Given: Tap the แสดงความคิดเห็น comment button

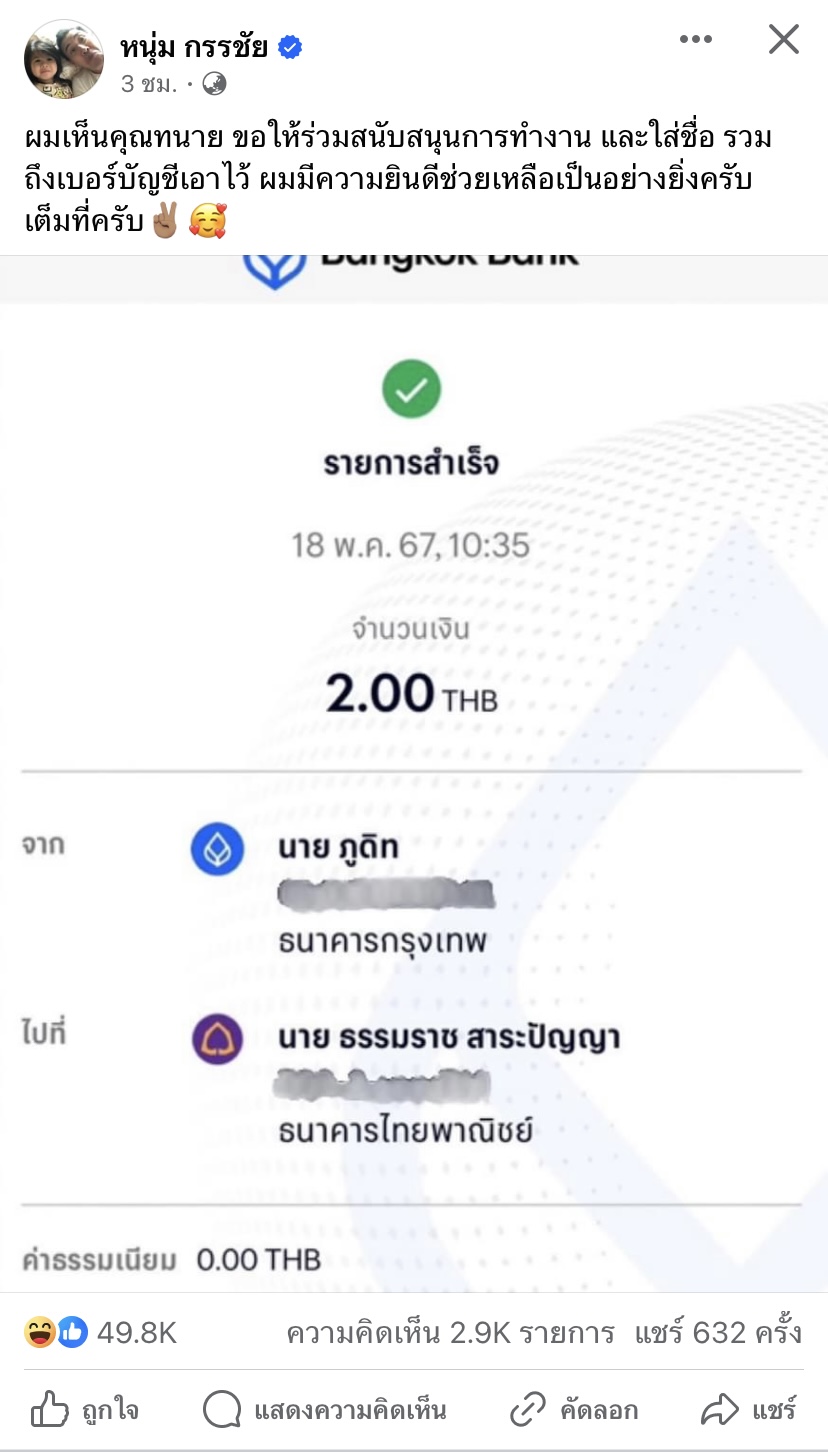Looking at the screenshot, I should (324, 1410).
